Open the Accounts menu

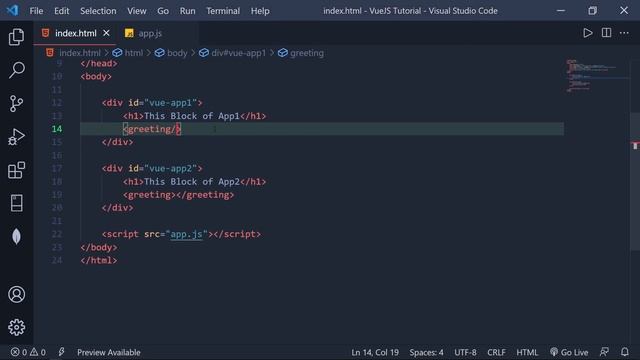16,294
